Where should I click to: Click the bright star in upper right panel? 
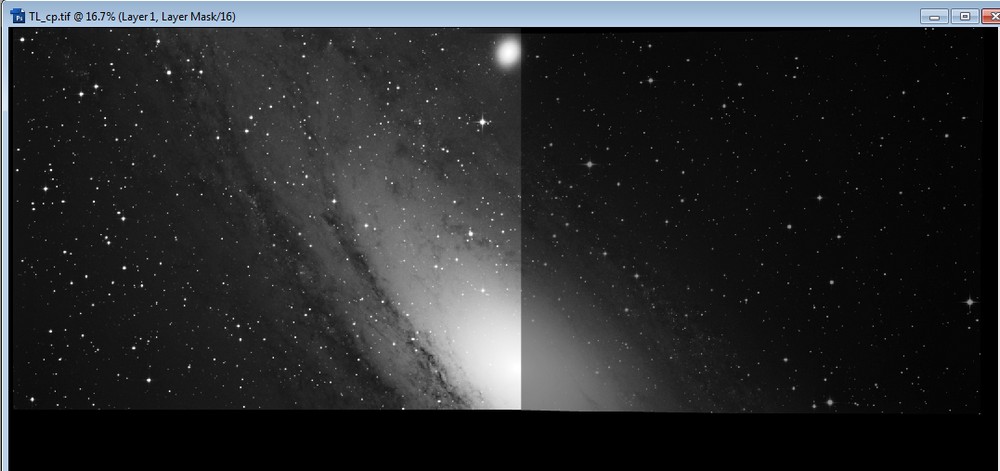(588, 163)
